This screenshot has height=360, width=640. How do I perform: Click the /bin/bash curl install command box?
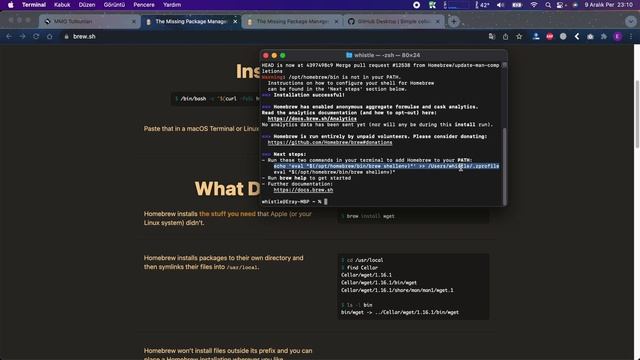click(216, 99)
